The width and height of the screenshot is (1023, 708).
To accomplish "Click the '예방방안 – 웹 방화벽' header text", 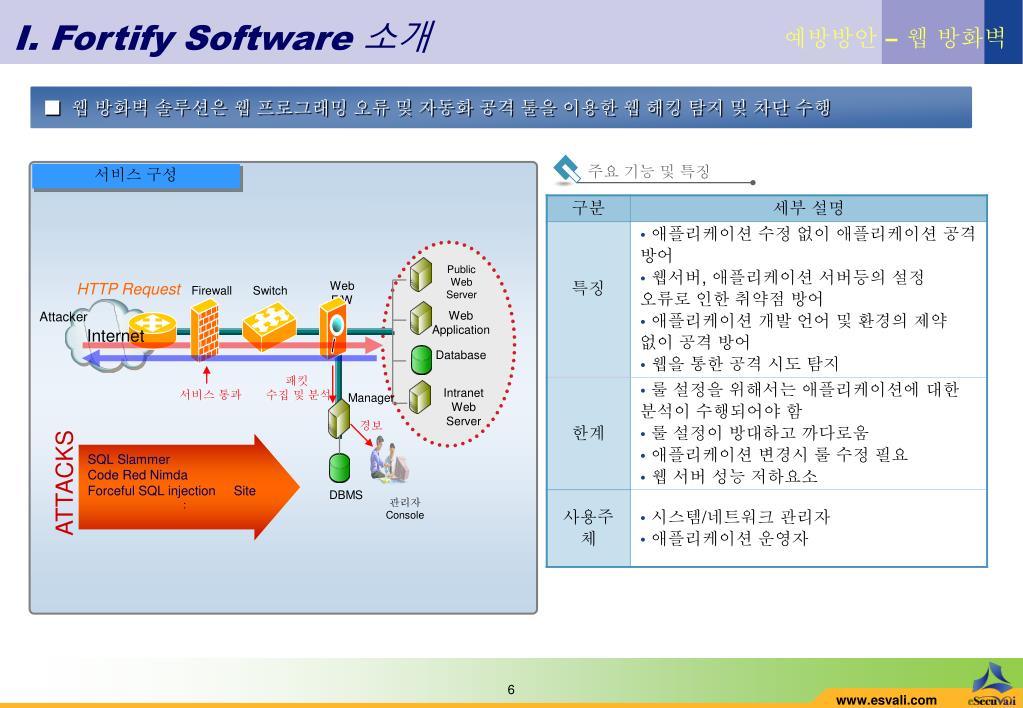I will 895,38.
